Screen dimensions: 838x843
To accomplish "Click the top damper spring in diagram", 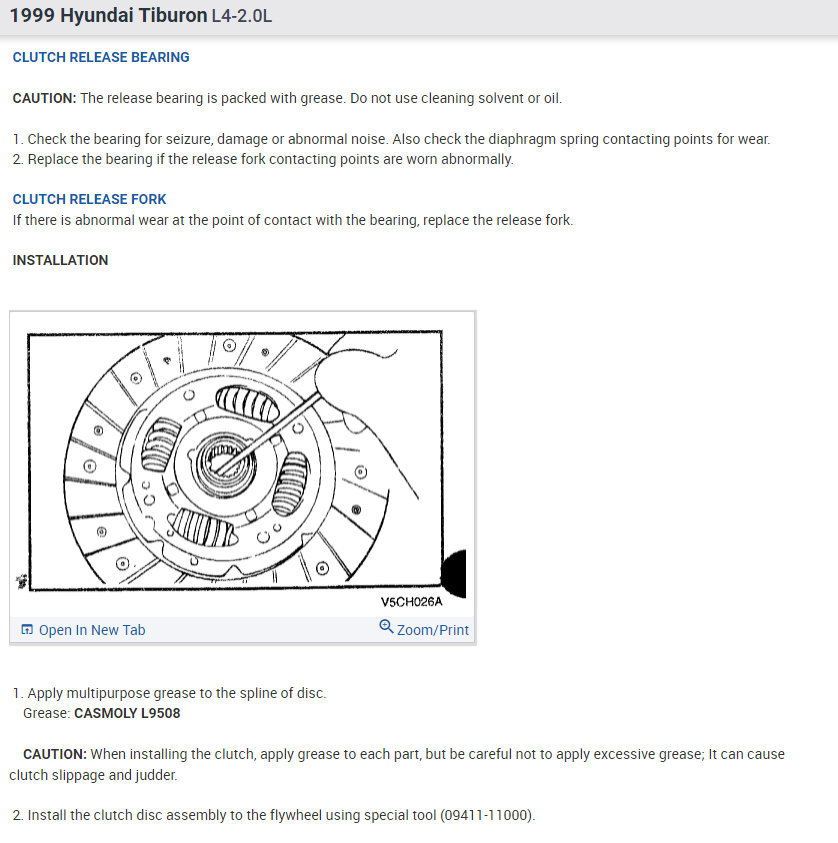I will coord(248,403).
